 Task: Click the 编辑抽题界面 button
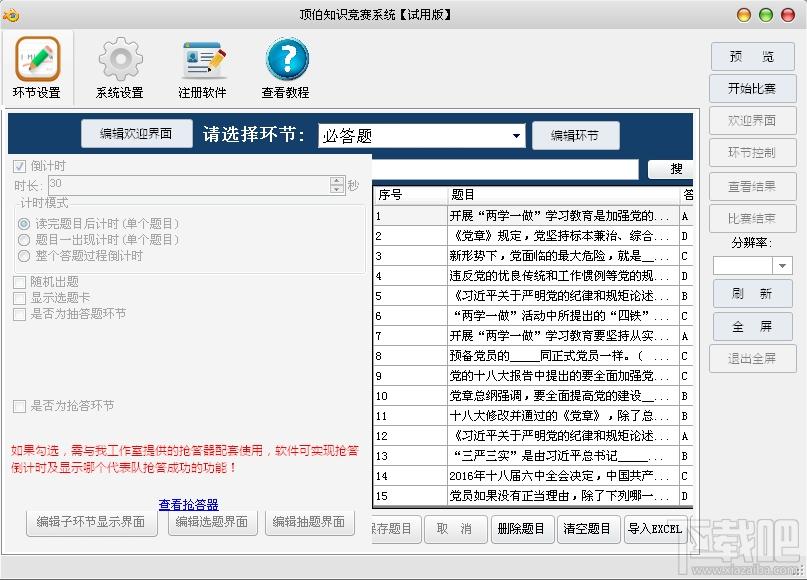[309, 522]
